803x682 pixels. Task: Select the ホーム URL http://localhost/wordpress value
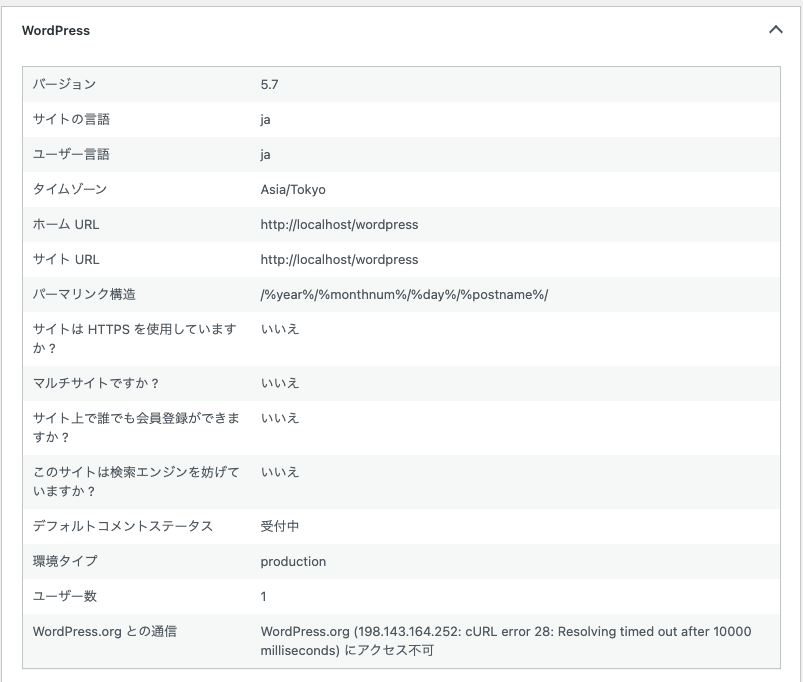(x=339, y=224)
